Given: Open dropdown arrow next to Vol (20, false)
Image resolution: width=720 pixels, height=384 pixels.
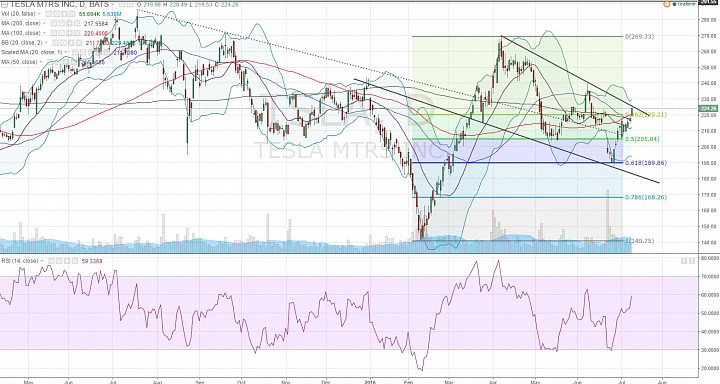Looking at the screenshot, I should pos(39,14).
